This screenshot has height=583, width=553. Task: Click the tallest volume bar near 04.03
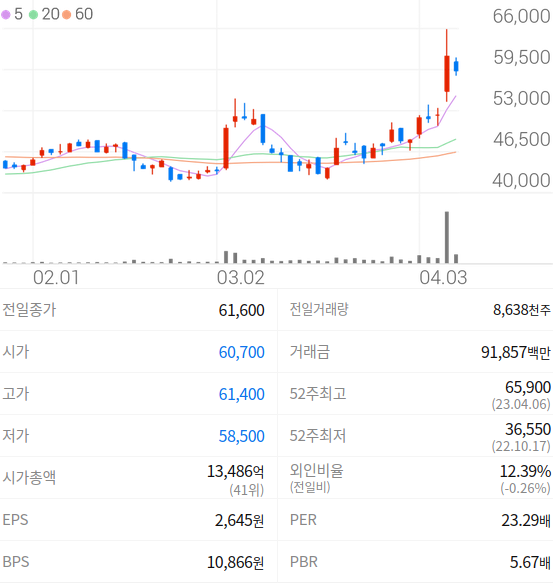point(447,237)
